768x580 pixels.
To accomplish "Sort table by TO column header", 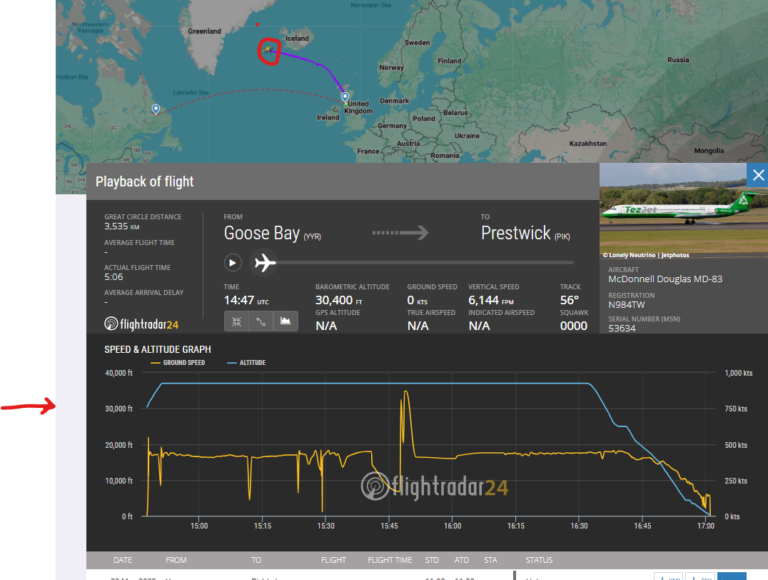I will point(256,560).
